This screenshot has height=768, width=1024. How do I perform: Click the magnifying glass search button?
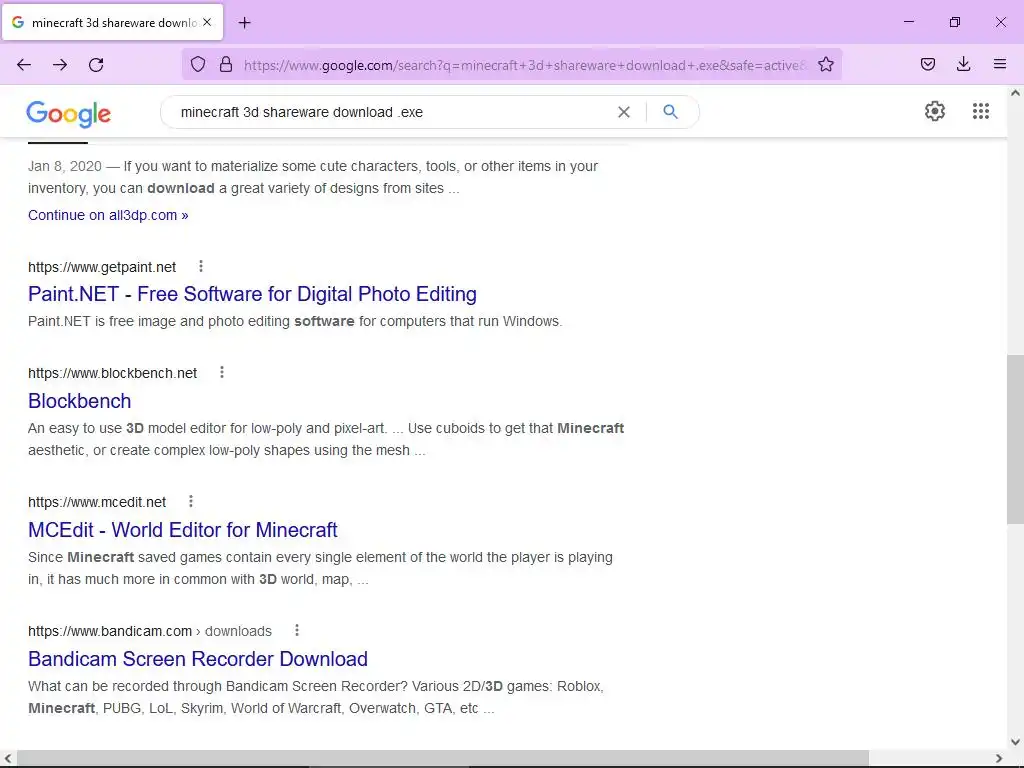point(670,112)
